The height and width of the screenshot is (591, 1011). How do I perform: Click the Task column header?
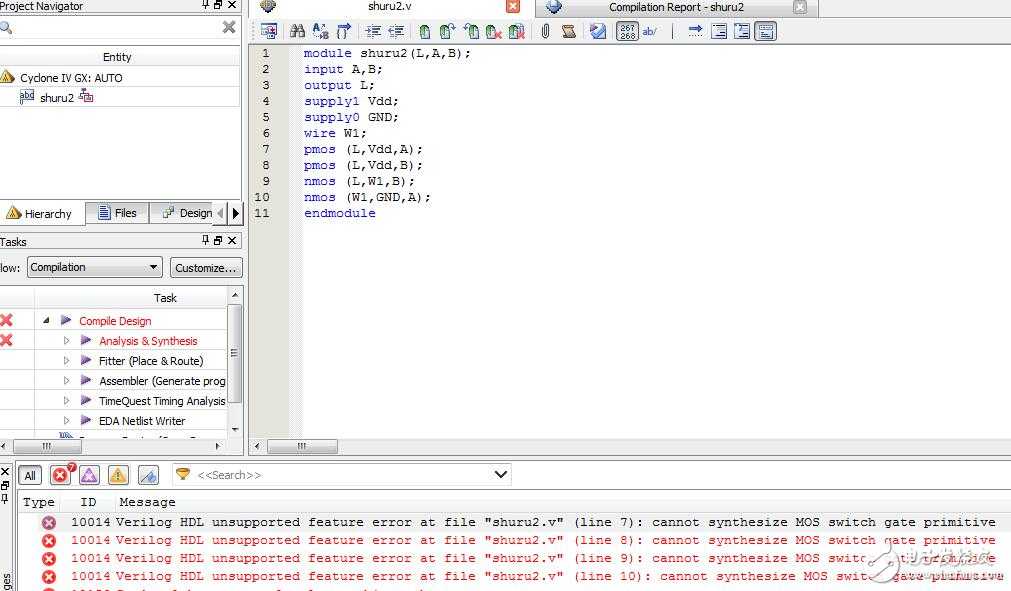coord(165,298)
